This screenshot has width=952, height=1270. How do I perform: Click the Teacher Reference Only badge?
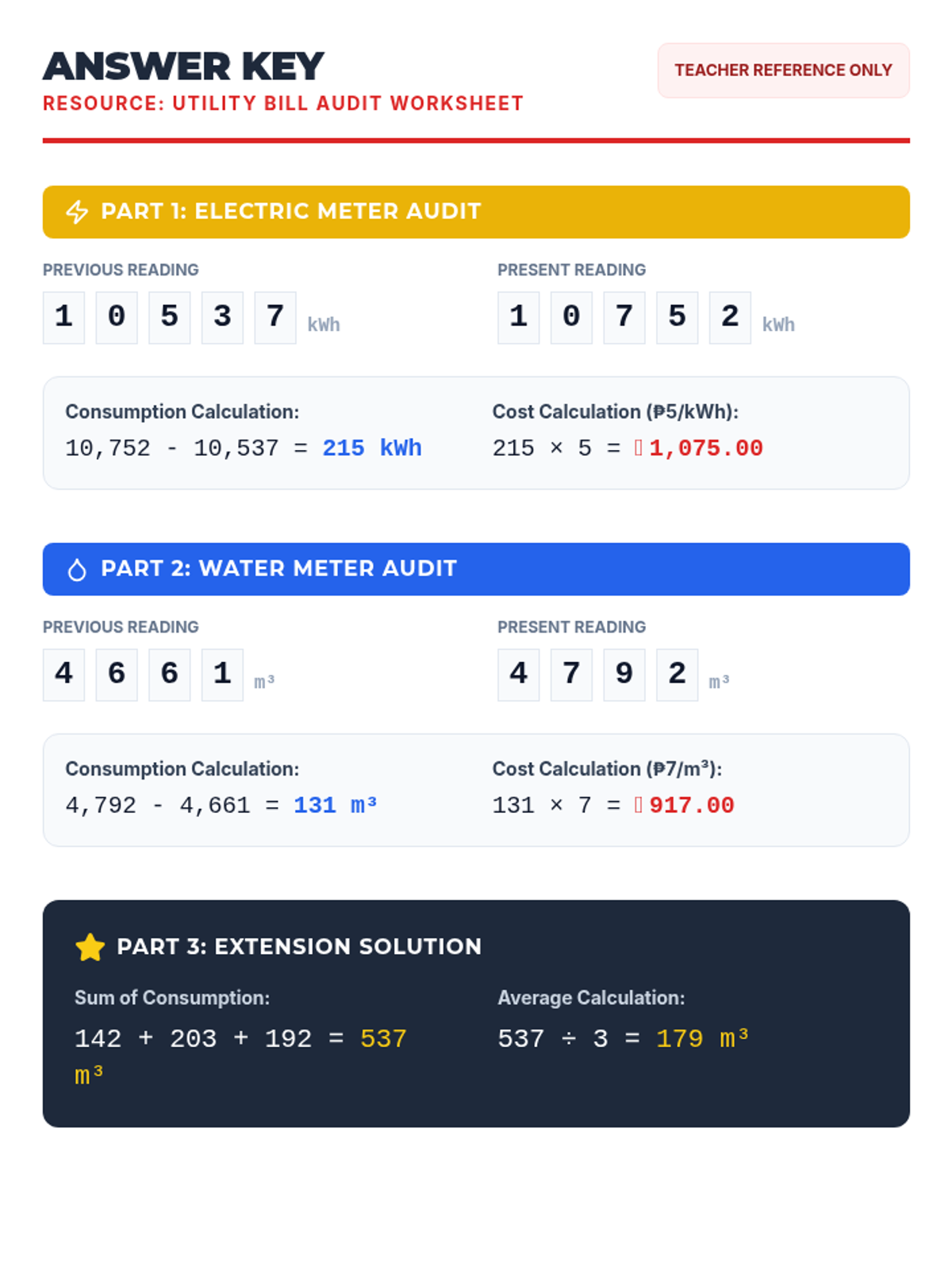tap(783, 71)
